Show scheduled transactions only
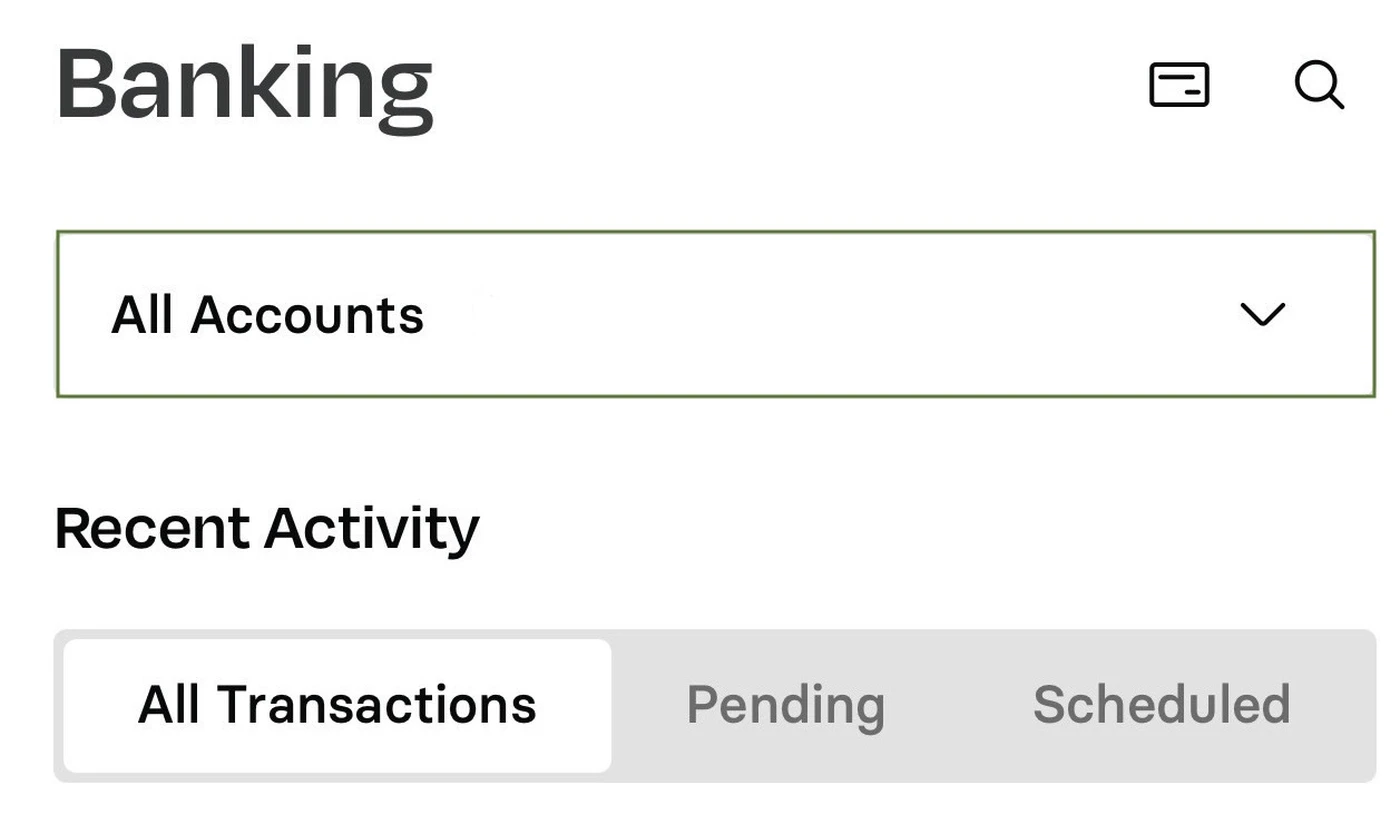 click(1161, 705)
